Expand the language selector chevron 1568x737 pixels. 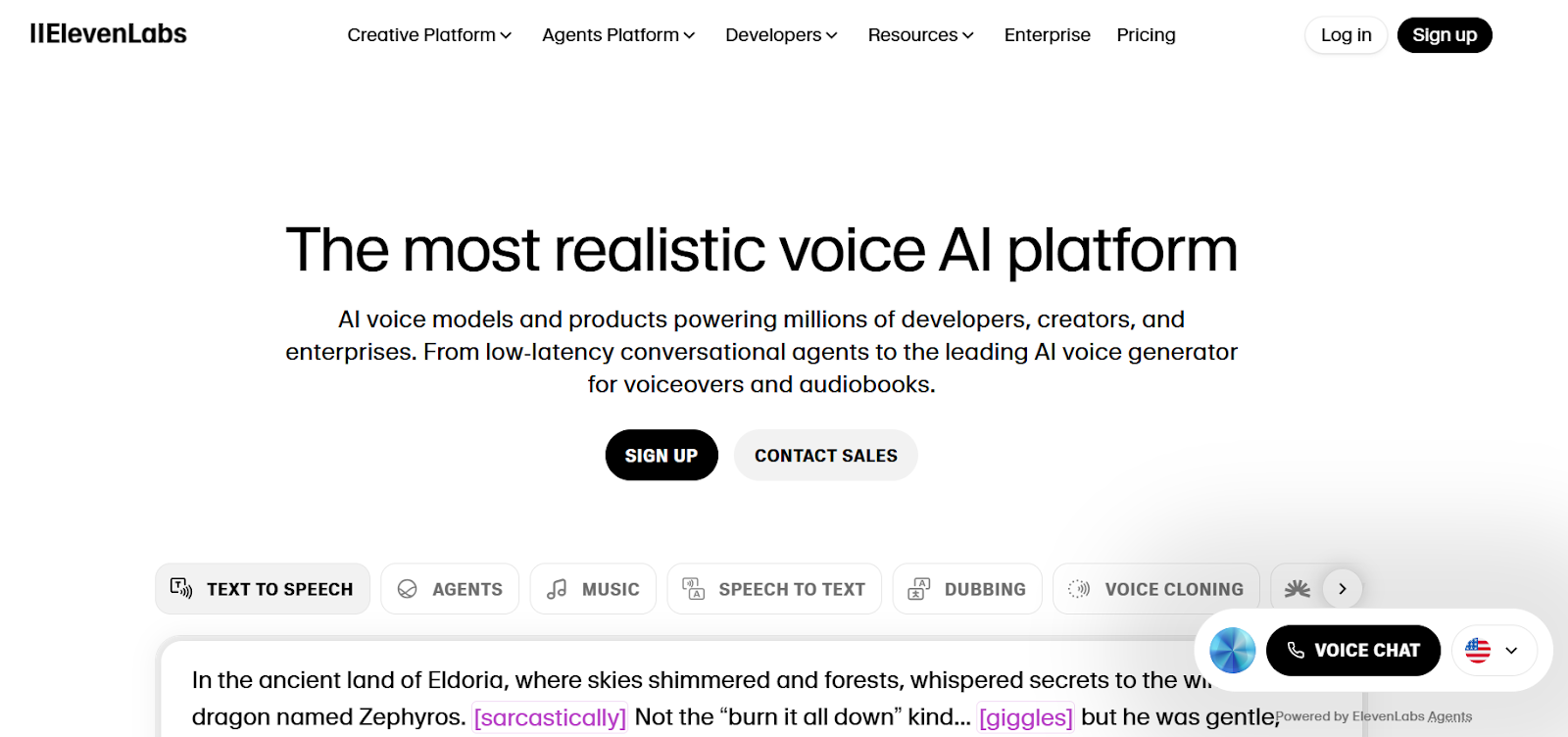click(x=1510, y=650)
